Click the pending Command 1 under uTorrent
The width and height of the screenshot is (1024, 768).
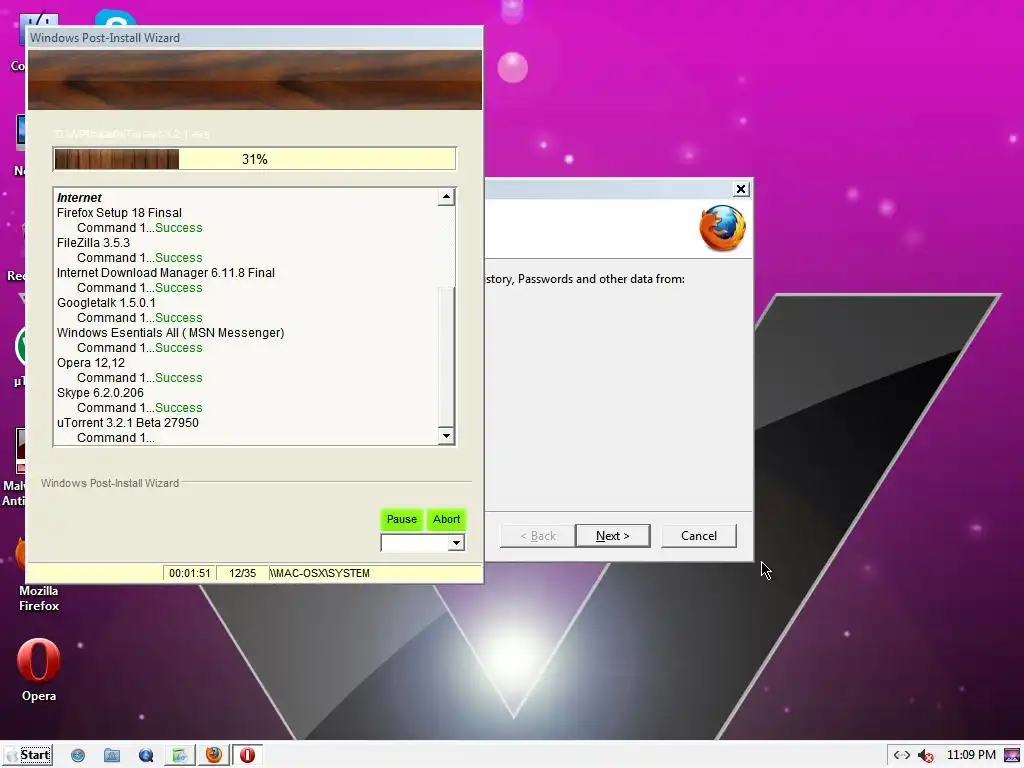116,438
